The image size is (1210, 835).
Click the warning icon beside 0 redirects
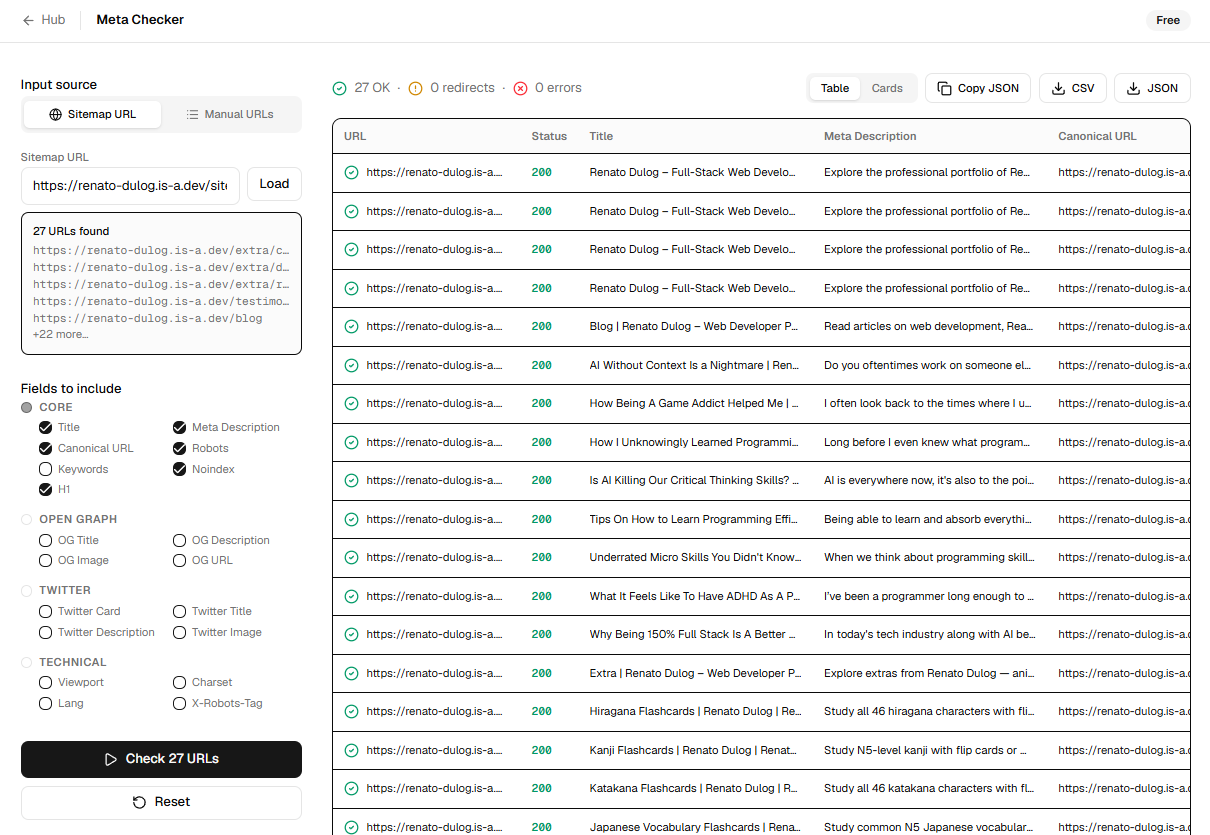(416, 88)
